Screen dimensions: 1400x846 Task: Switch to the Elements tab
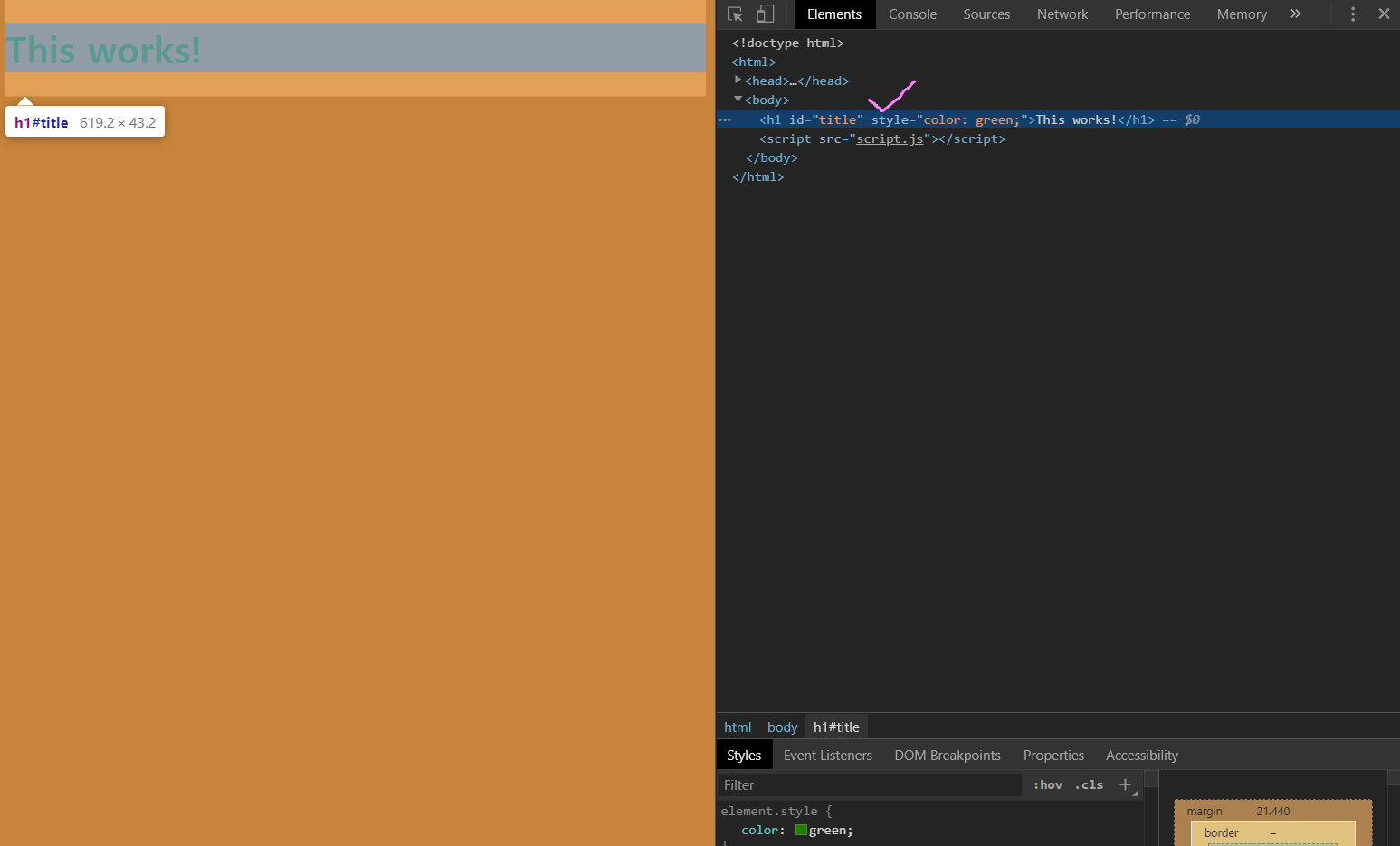pos(834,14)
